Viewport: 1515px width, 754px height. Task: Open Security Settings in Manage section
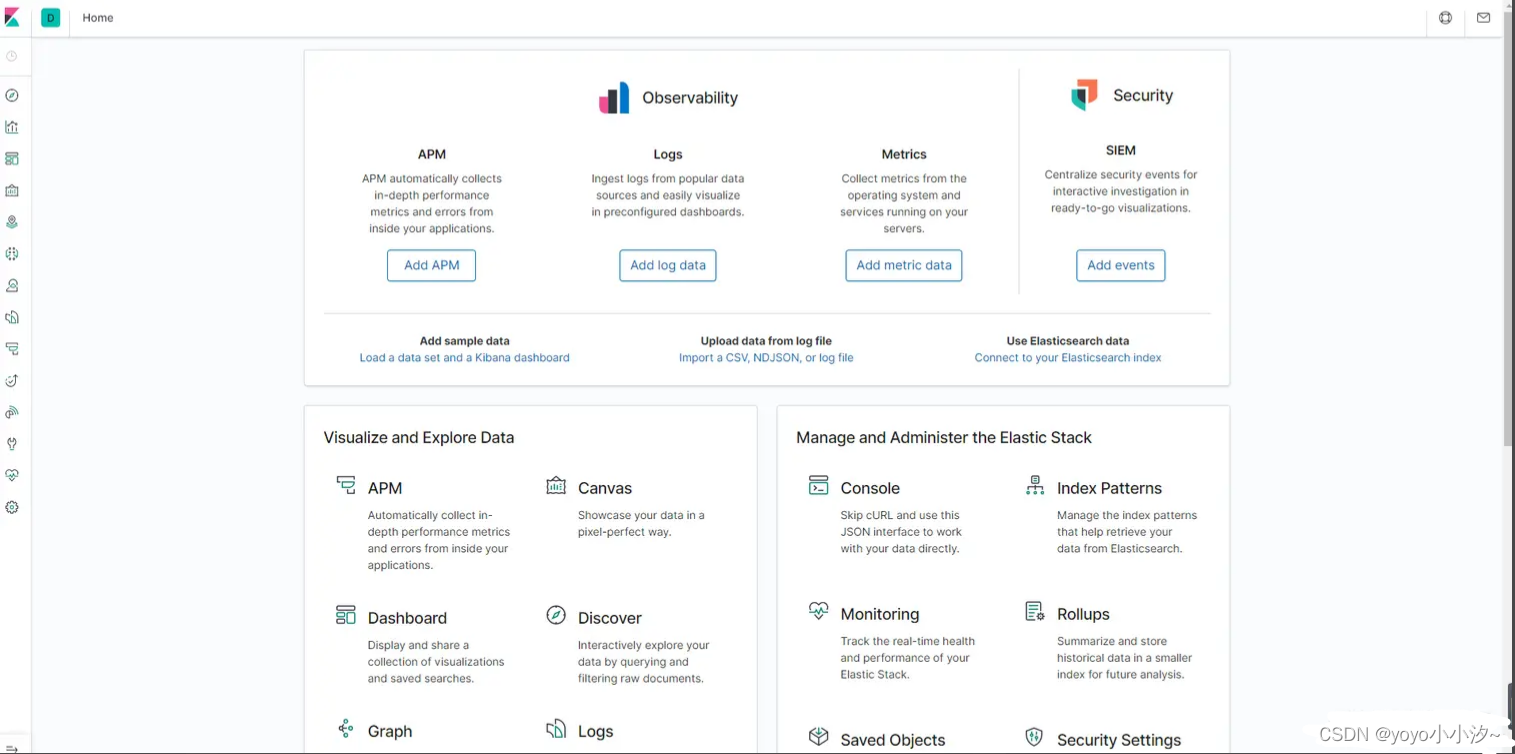point(1119,740)
